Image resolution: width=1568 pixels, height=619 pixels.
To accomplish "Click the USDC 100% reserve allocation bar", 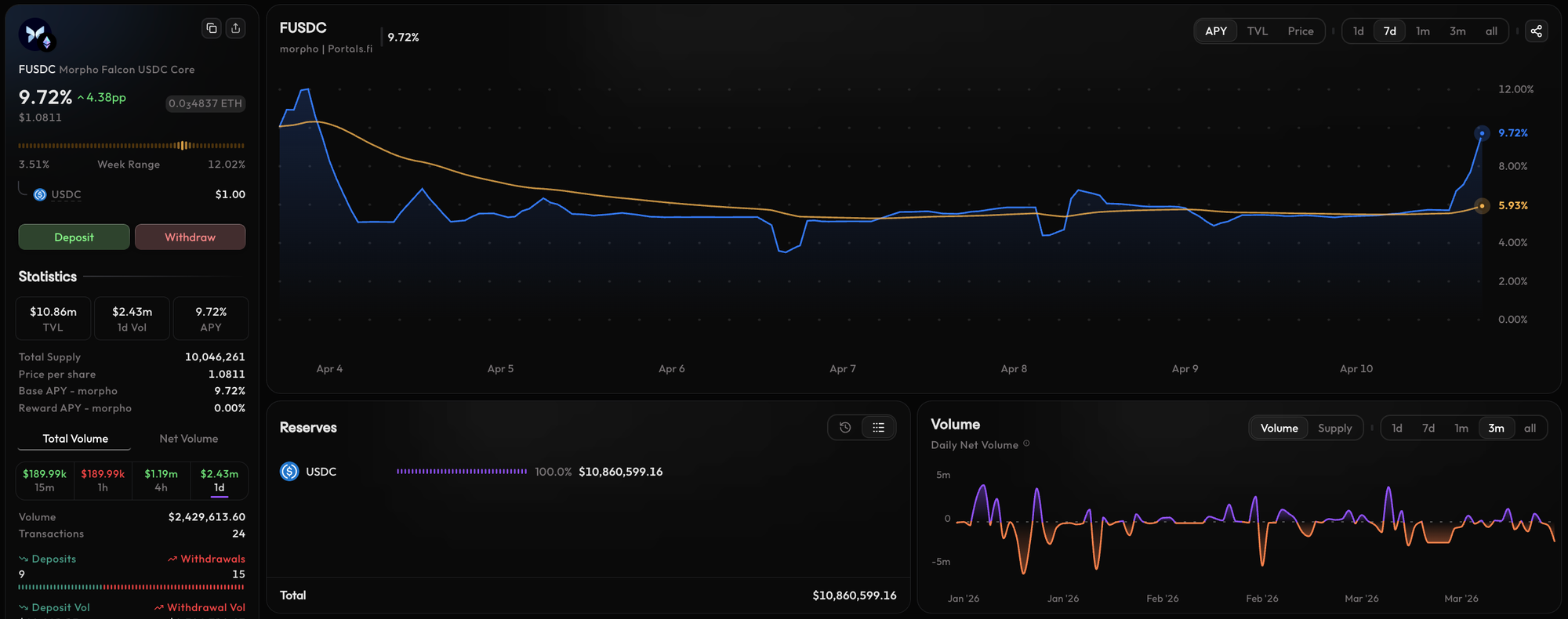I will tap(462, 472).
